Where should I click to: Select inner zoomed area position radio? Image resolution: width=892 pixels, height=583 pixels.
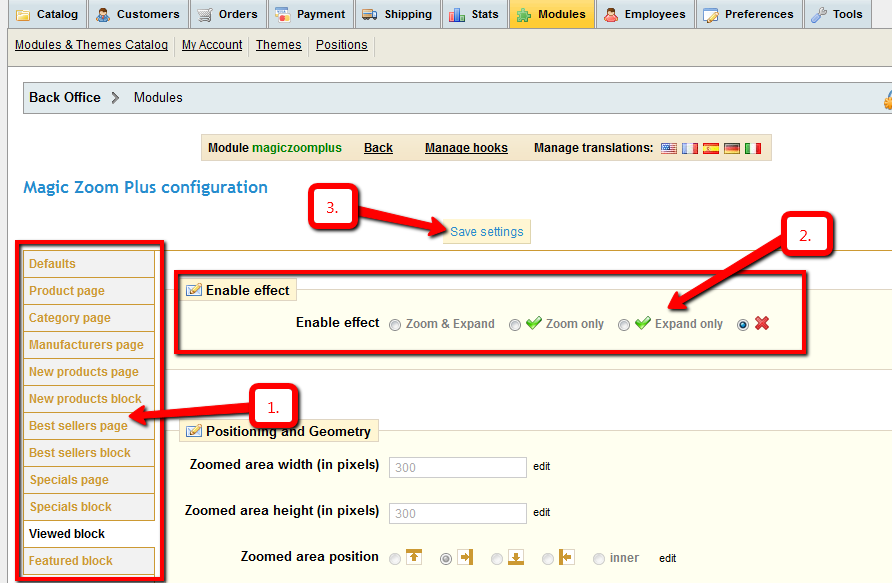point(598,559)
